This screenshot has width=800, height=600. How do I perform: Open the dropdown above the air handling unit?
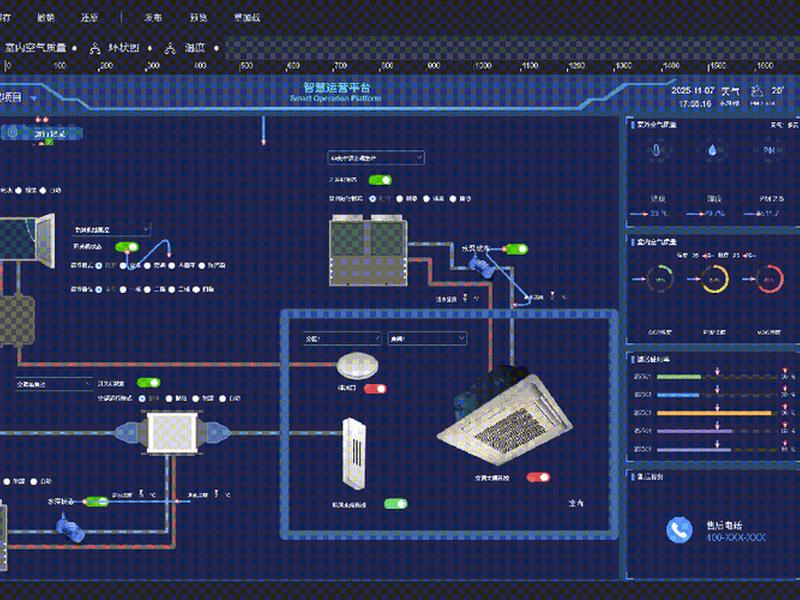coord(54,384)
